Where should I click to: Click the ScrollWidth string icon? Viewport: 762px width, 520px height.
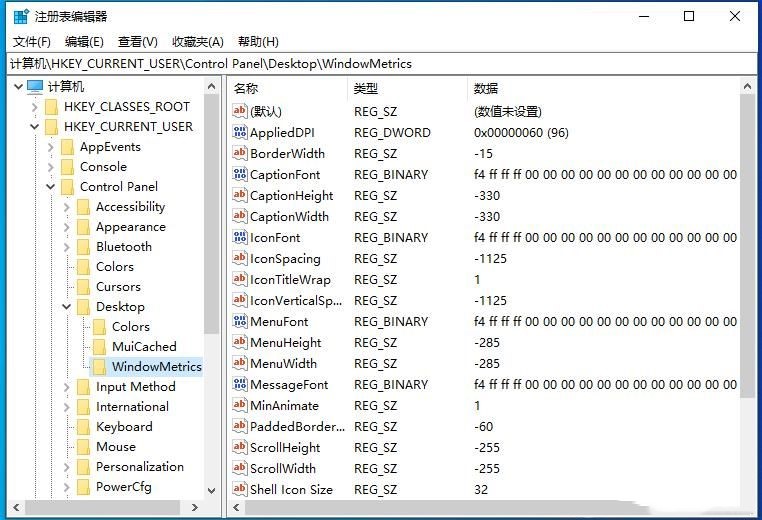240,468
